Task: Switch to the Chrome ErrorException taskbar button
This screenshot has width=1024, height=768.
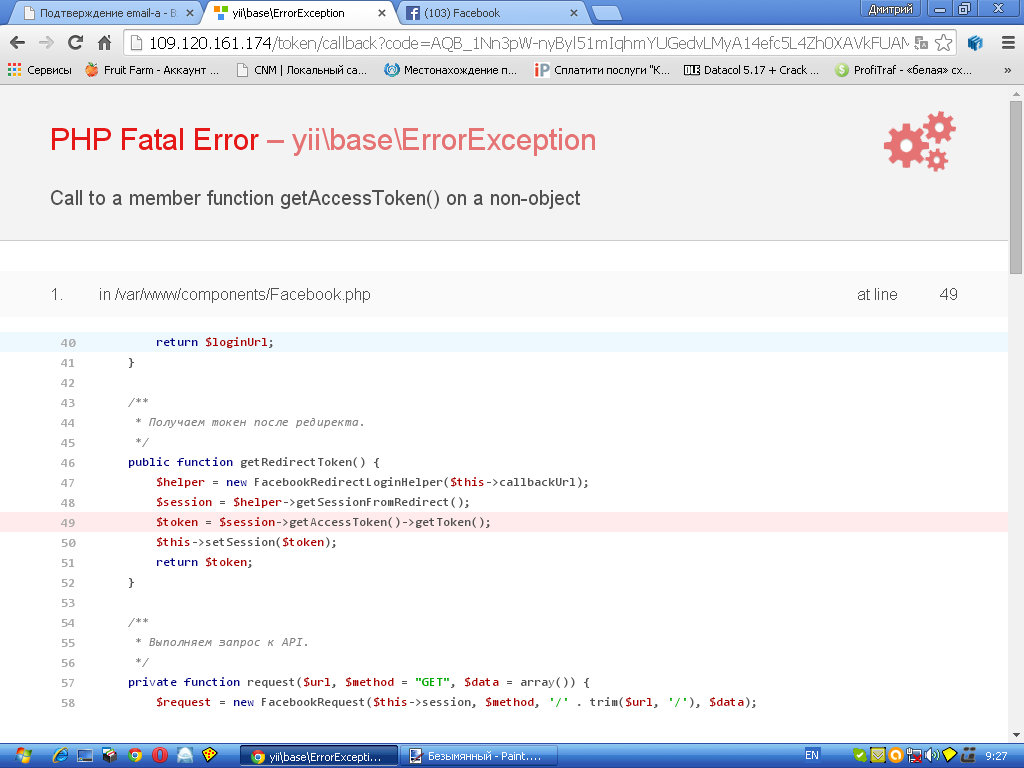Action: coord(319,756)
